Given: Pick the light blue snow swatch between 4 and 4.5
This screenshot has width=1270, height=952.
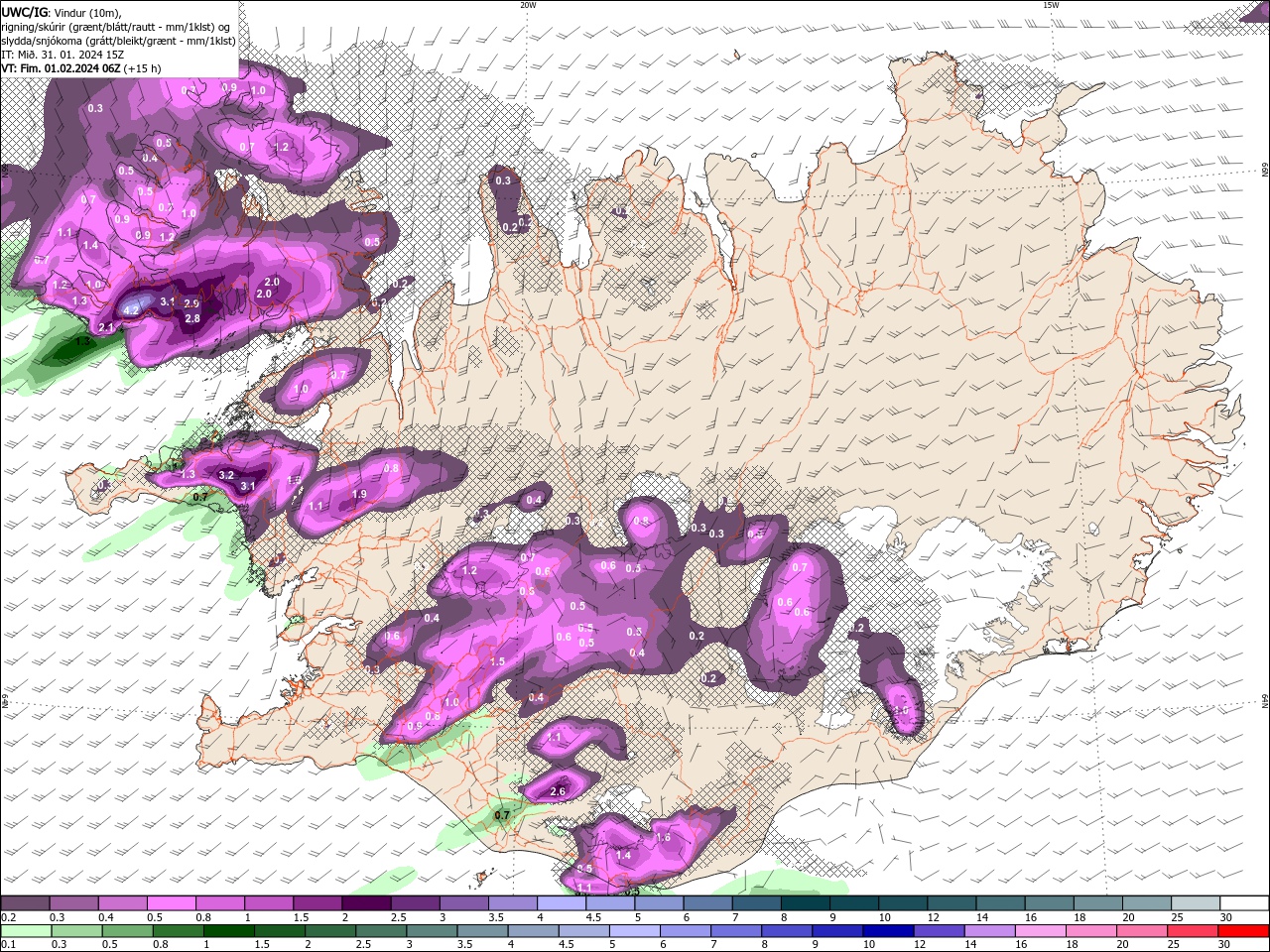Looking at the screenshot, I should [561, 903].
